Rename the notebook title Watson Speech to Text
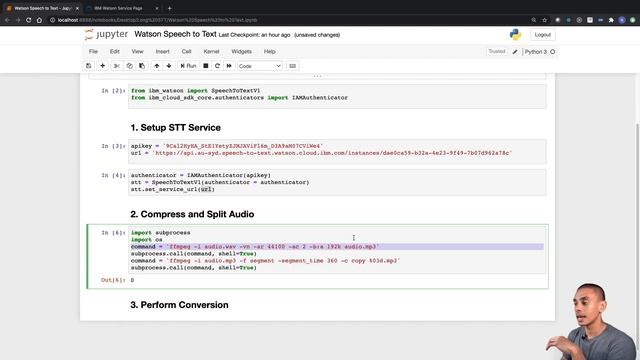 tap(175, 34)
